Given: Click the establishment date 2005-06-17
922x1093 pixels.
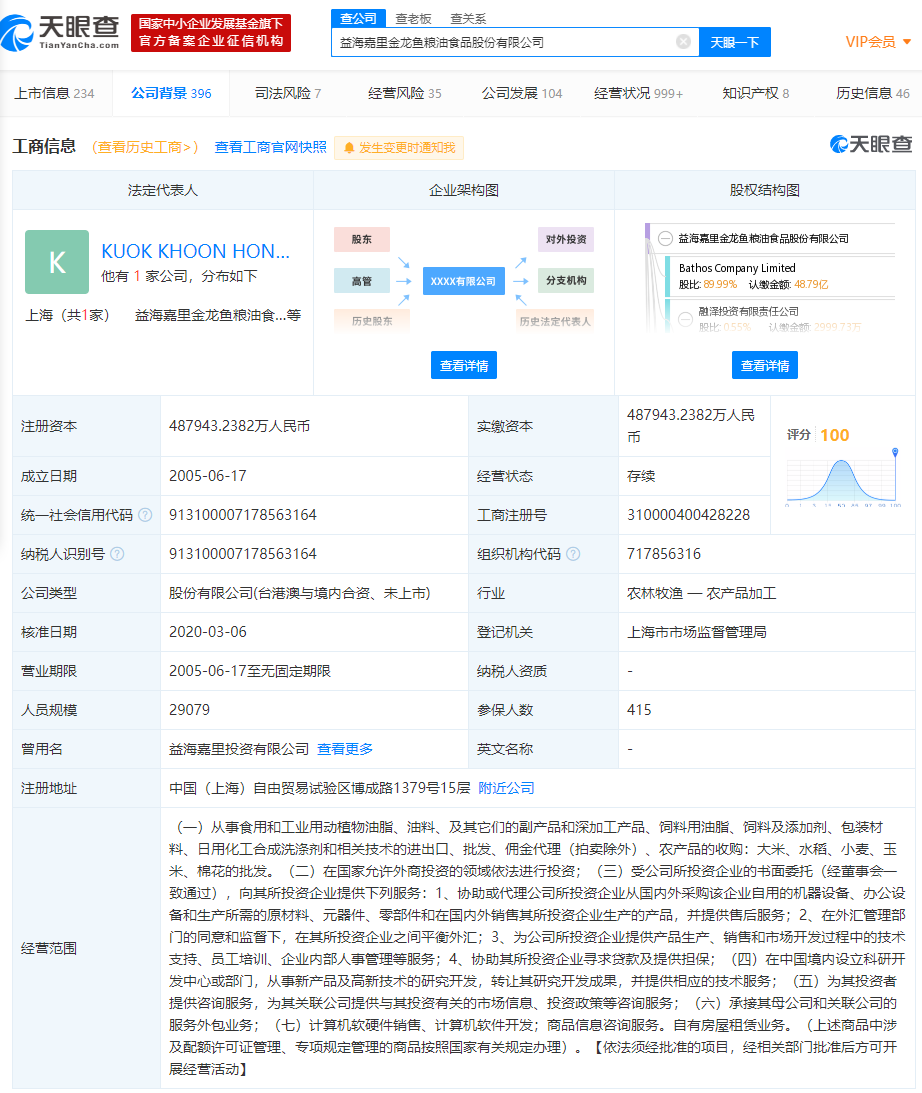Looking at the screenshot, I should coord(208,476).
